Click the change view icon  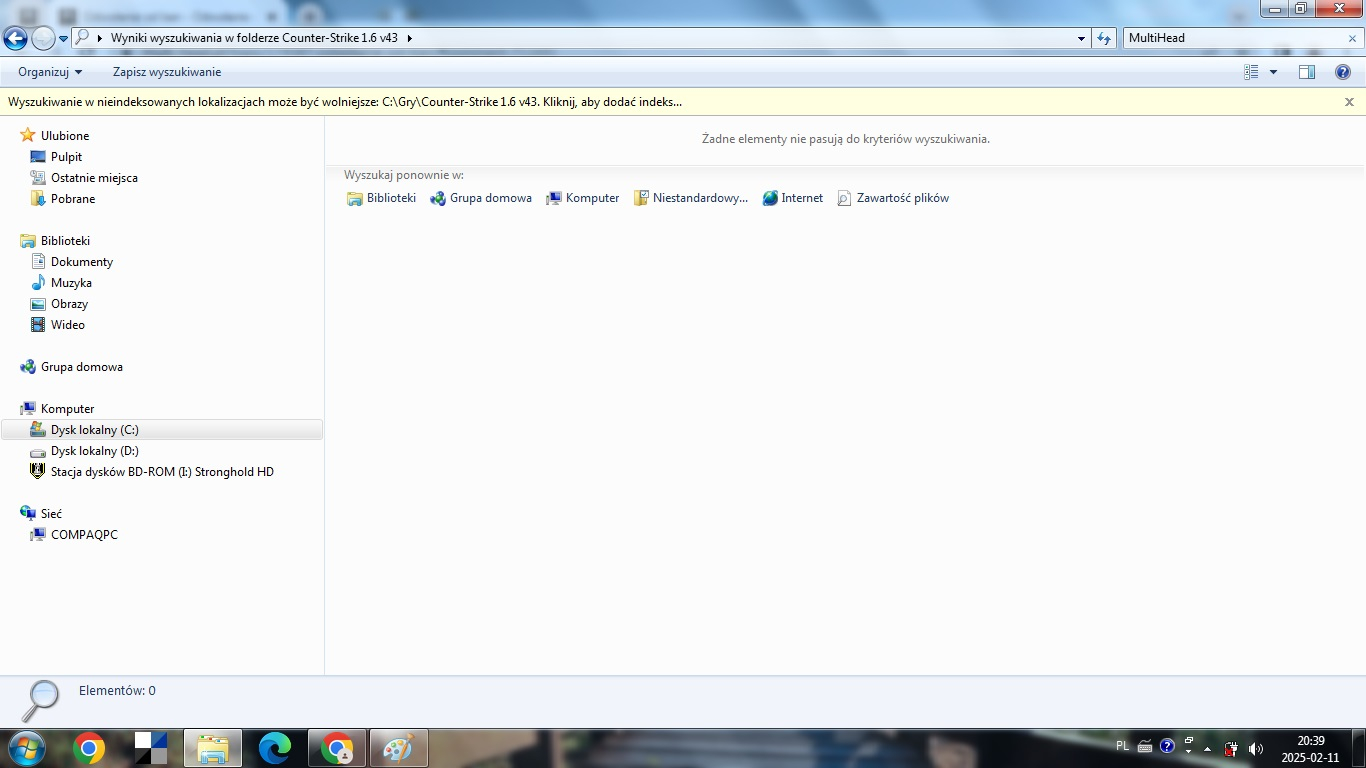(1251, 72)
